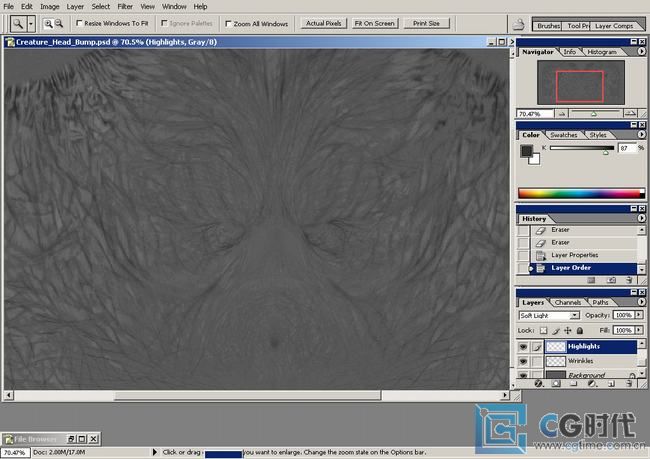This screenshot has width=650, height=459.
Task: Click the Navigator preview thumbnail
Action: 580,83
